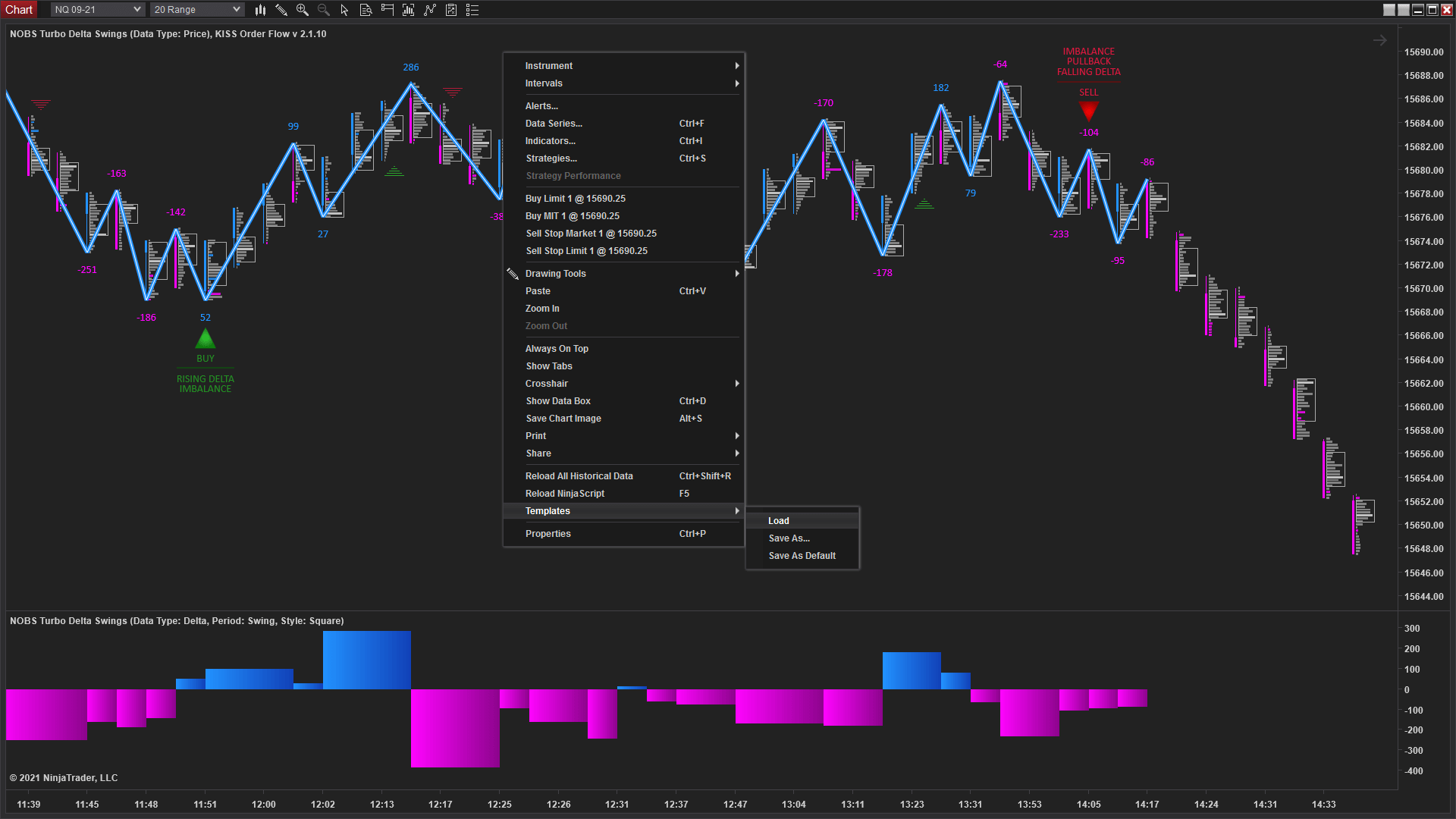Maximize the chart window
Image resolution: width=1456 pixels, height=819 pixels.
click(1432, 10)
